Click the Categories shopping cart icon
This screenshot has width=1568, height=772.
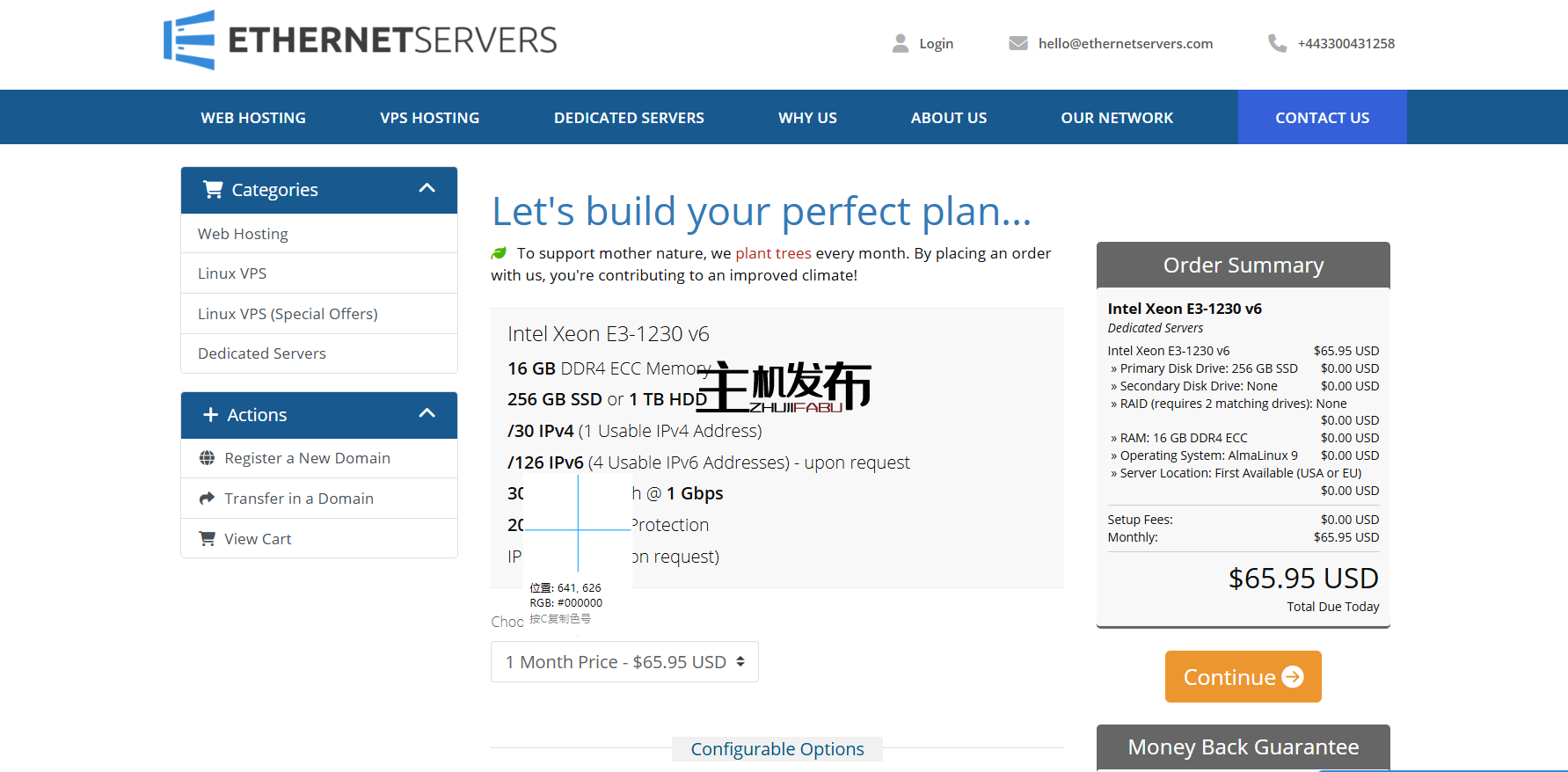click(213, 189)
